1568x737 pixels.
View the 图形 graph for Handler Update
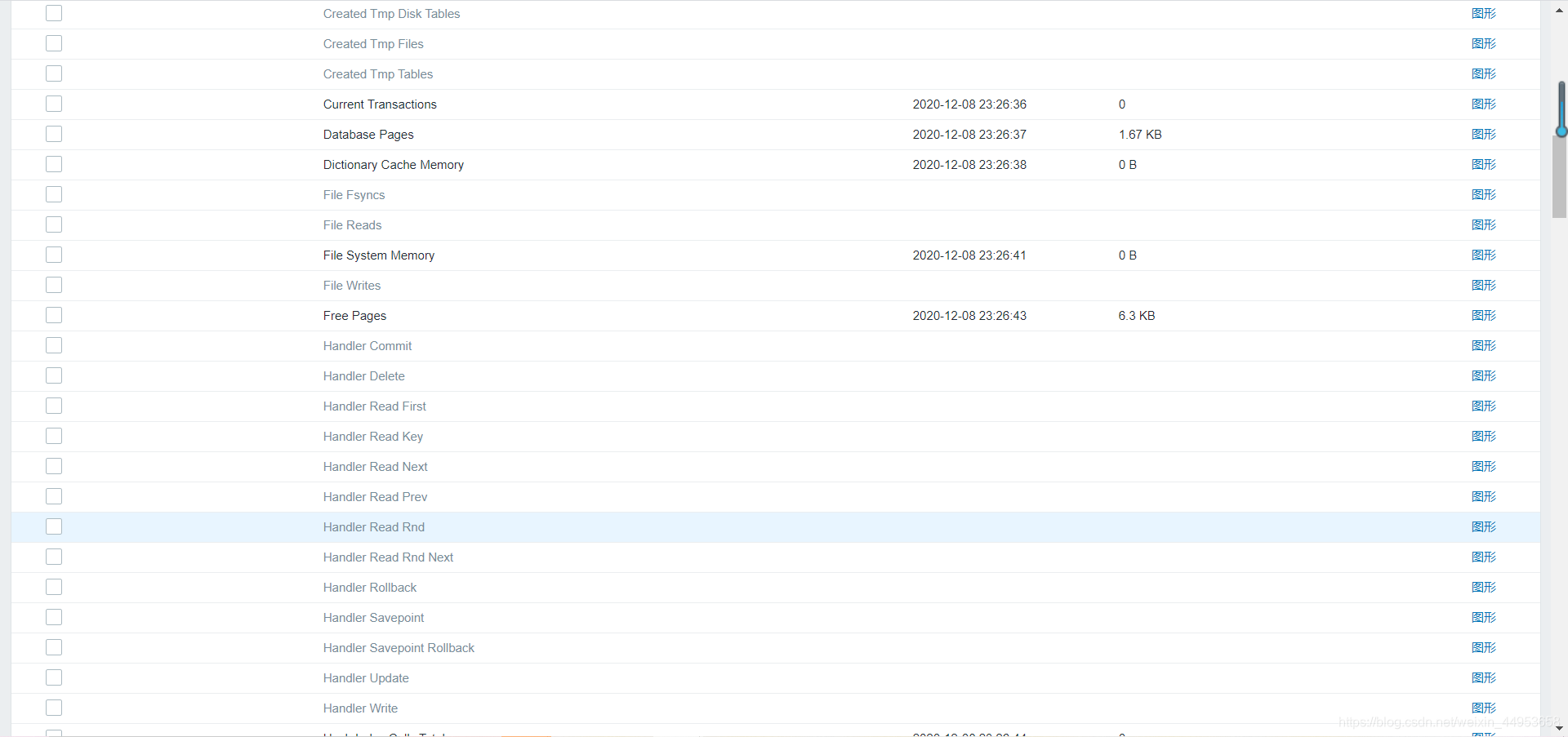(x=1484, y=677)
